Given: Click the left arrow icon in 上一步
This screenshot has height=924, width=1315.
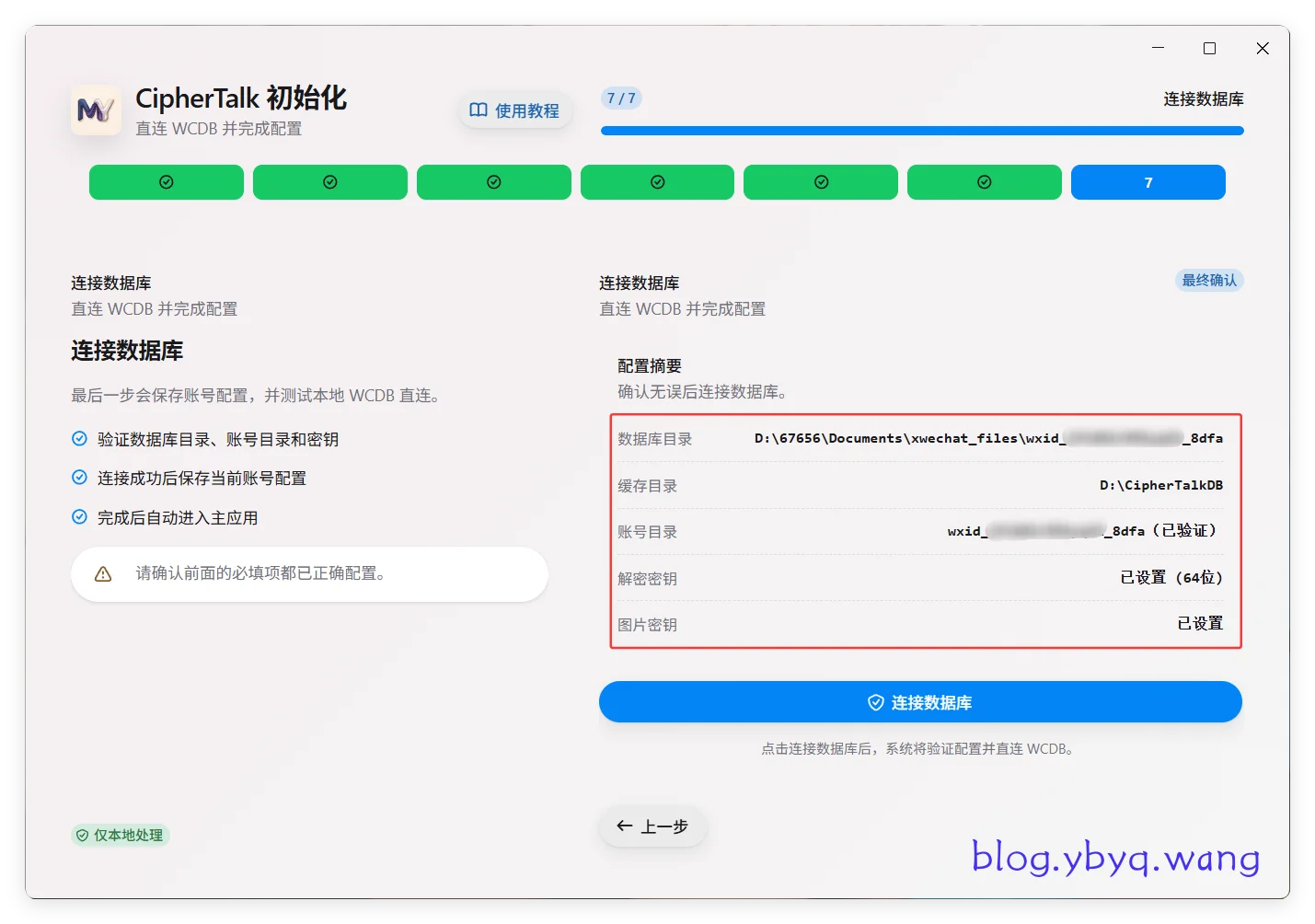Looking at the screenshot, I should point(625,826).
